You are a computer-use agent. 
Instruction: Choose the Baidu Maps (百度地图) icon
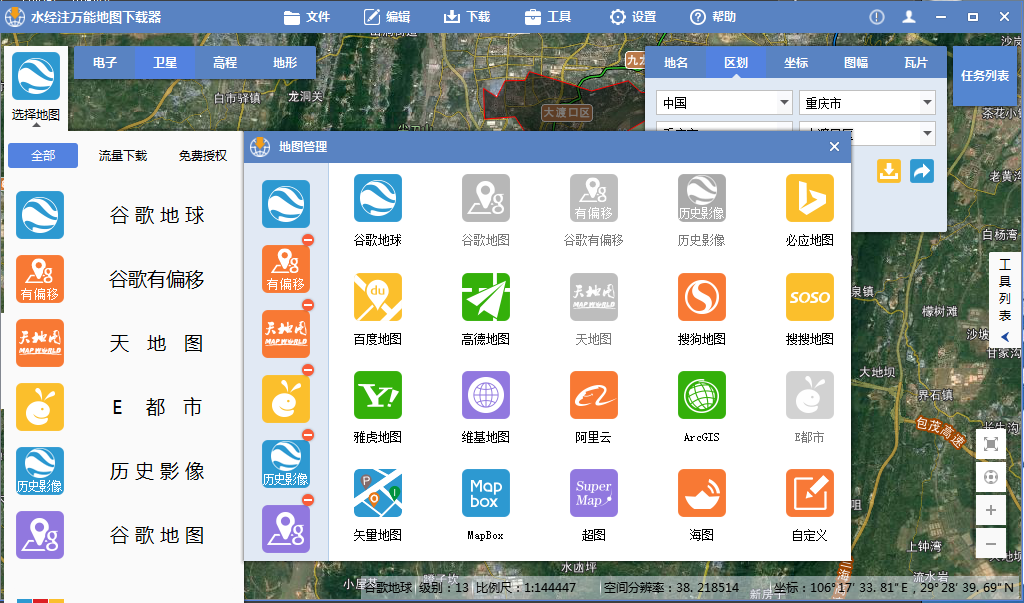(x=377, y=297)
